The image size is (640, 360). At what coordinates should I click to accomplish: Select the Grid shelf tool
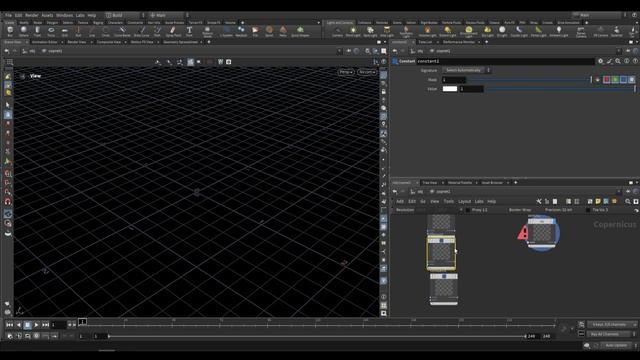point(64,31)
